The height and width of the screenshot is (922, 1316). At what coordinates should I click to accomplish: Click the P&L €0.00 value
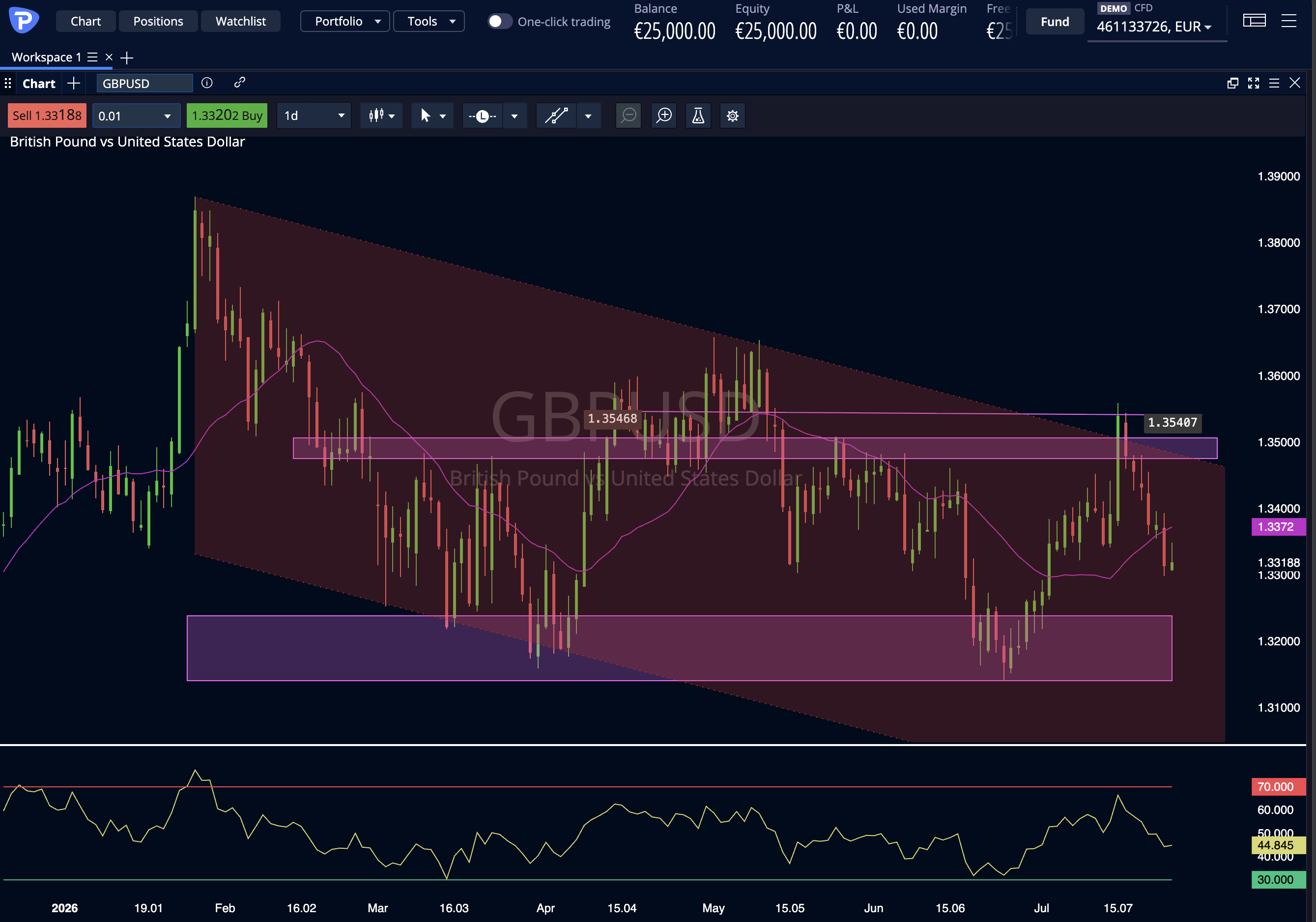[x=857, y=31]
